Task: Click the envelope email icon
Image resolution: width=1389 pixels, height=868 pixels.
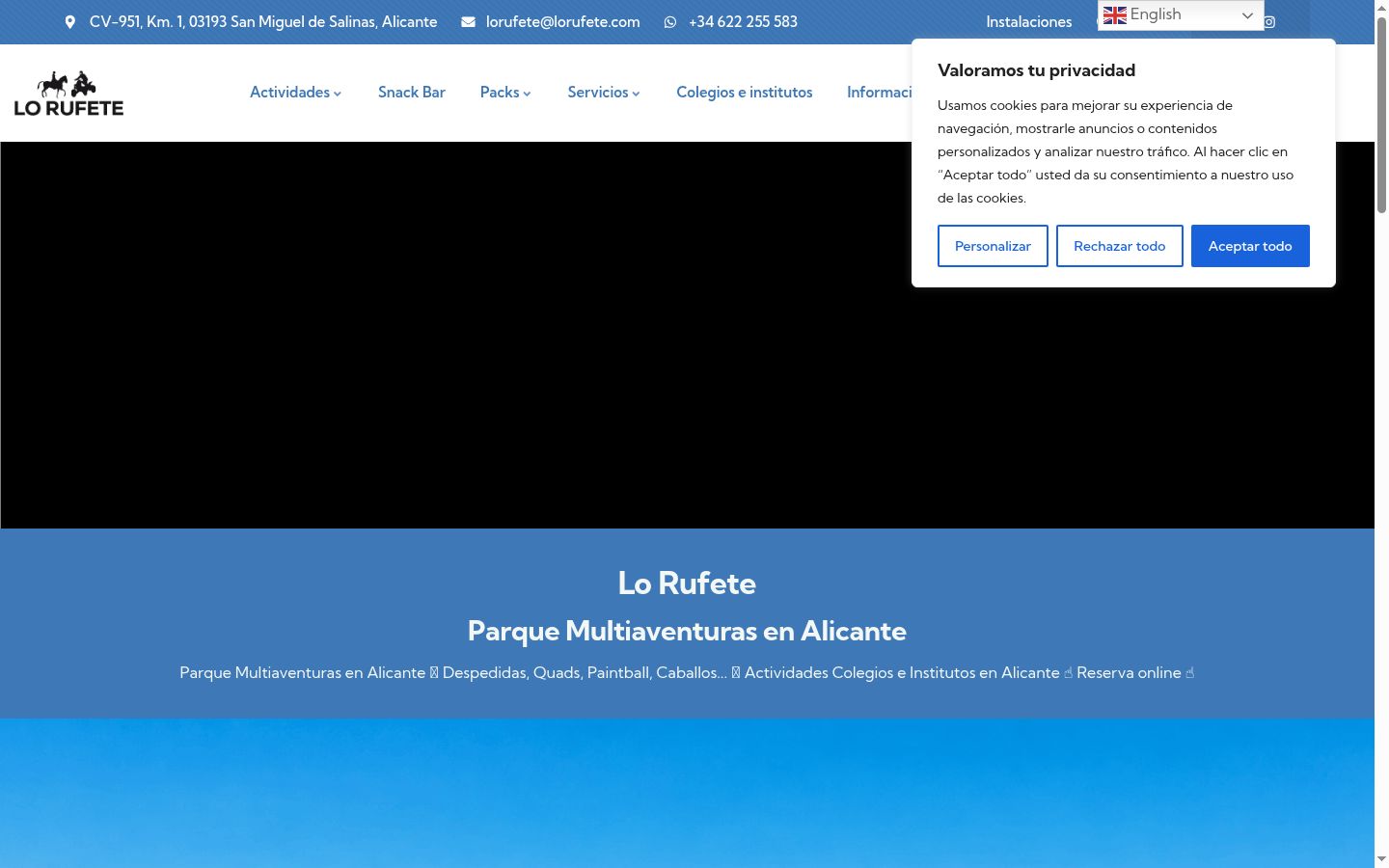Action: pyautogui.click(x=468, y=22)
